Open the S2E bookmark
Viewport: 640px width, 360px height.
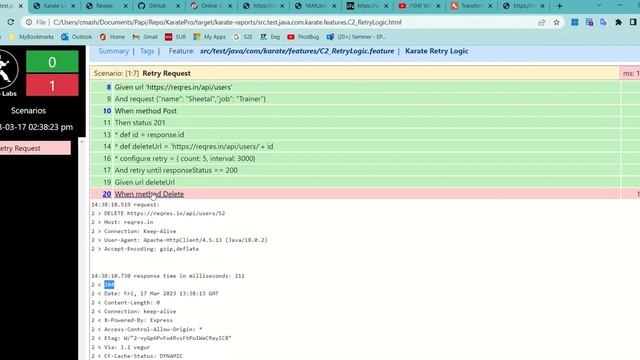[242, 37]
